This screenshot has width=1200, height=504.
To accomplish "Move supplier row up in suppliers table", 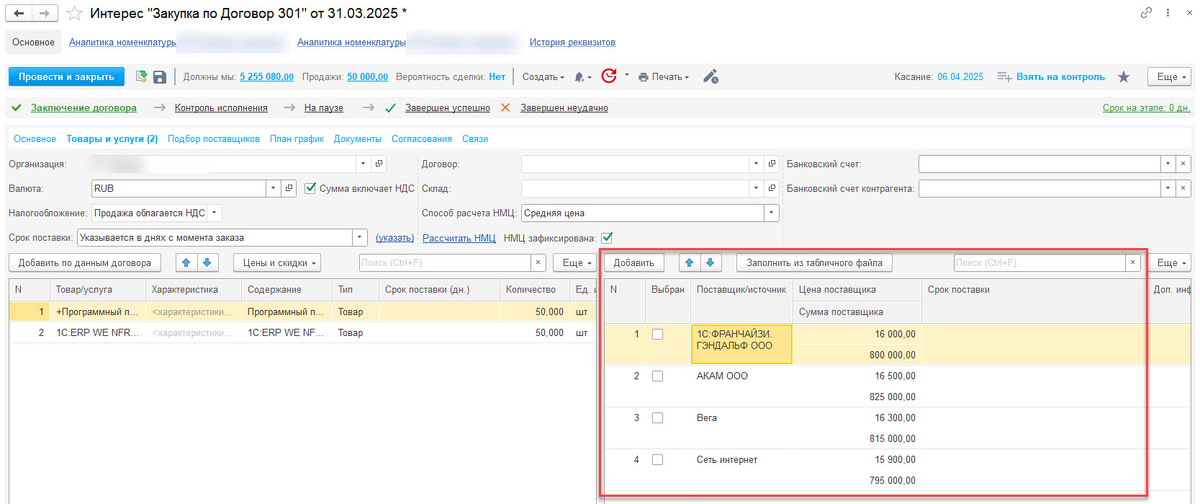I will [x=690, y=262].
